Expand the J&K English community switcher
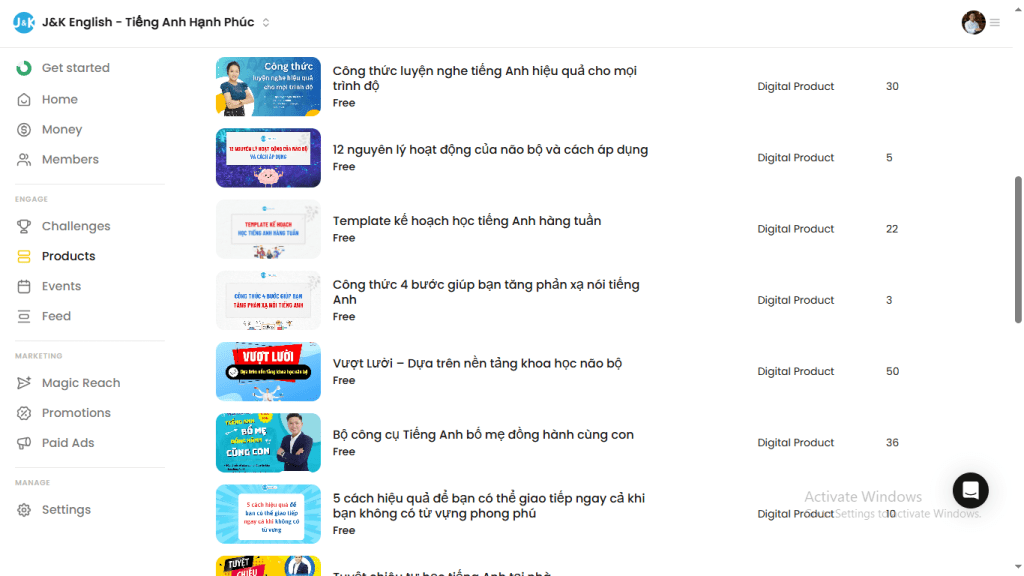Image resolution: width=1024 pixels, height=576 pixels. coord(264,21)
